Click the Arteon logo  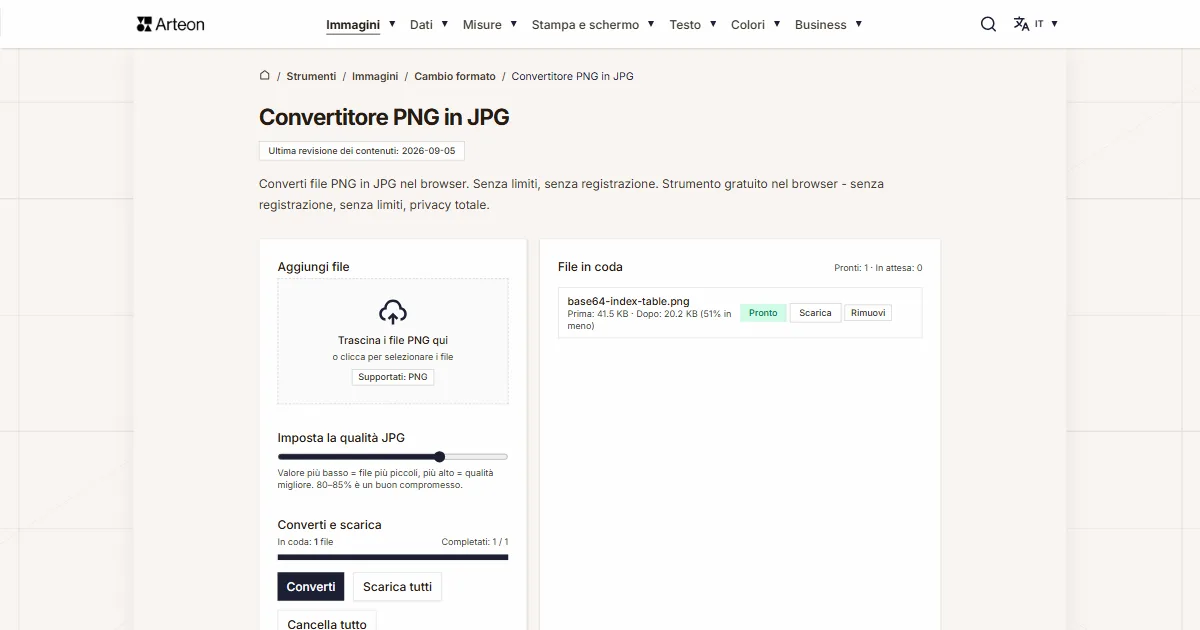(x=170, y=24)
